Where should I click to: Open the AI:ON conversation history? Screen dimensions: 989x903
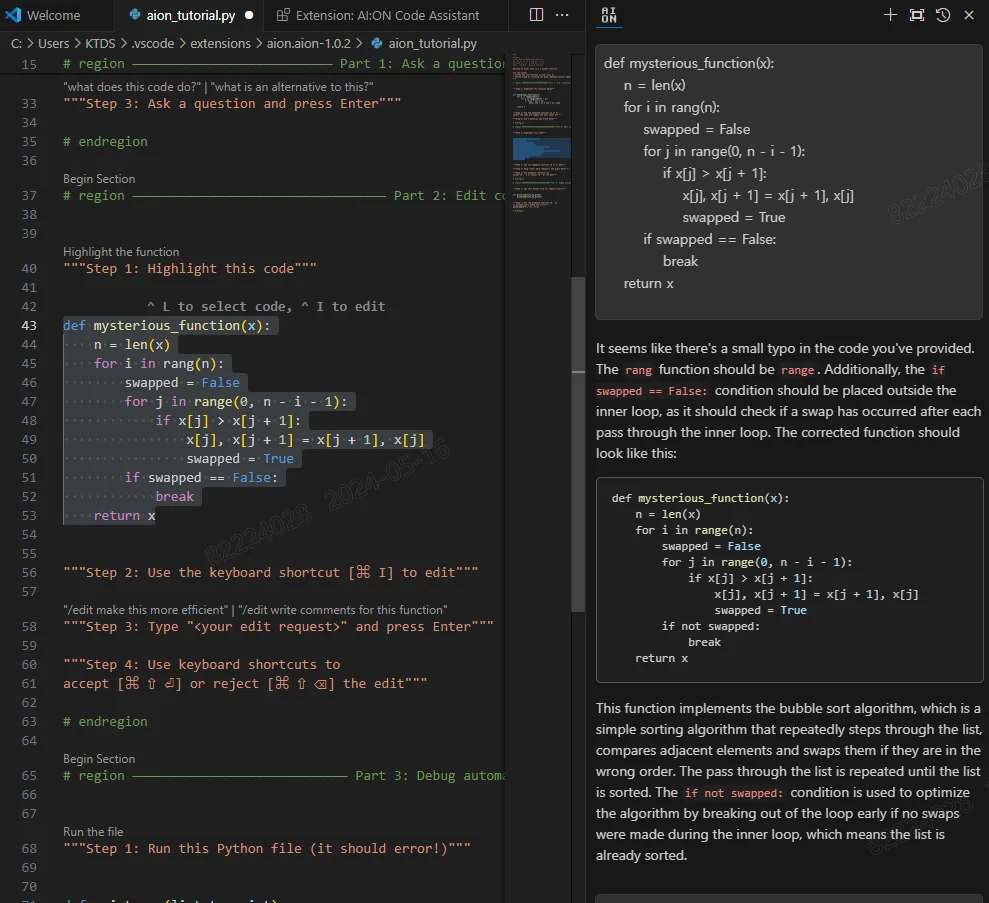tap(941, 15)
